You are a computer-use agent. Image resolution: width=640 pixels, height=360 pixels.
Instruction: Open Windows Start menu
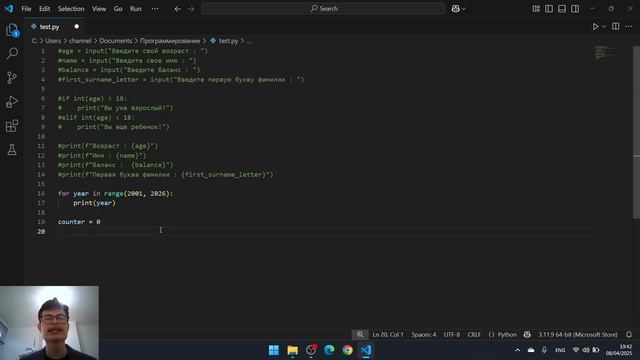[x=274, y=350]
